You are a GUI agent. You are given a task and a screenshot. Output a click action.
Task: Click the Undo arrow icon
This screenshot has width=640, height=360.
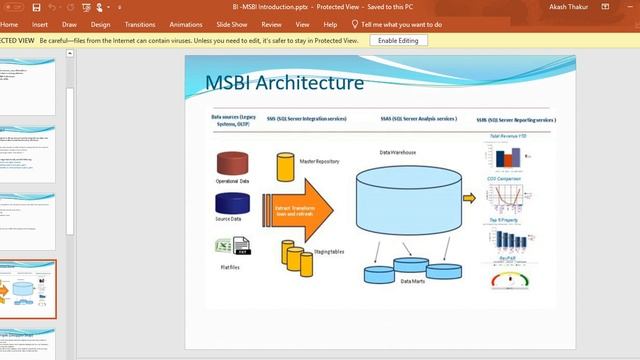click(x=52, y=7)
